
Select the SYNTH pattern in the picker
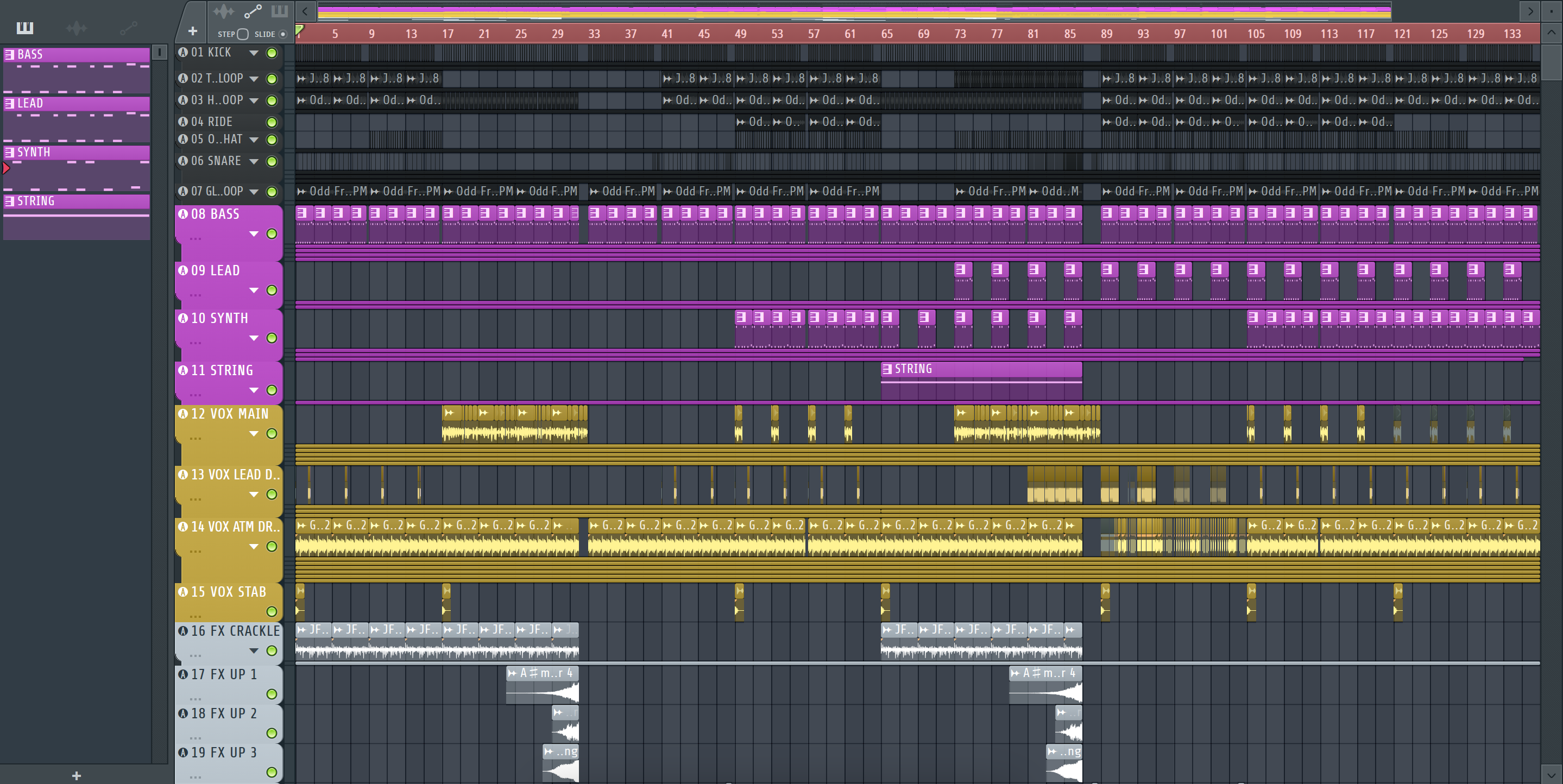pos(77,168)
